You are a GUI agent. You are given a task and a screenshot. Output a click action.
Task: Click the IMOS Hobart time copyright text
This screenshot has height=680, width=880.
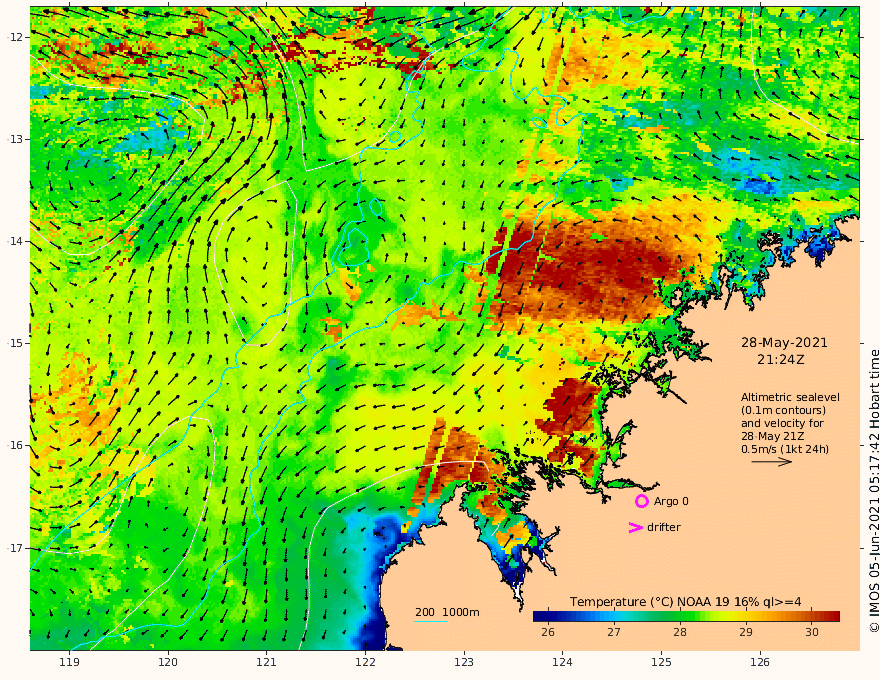point(873,491)
